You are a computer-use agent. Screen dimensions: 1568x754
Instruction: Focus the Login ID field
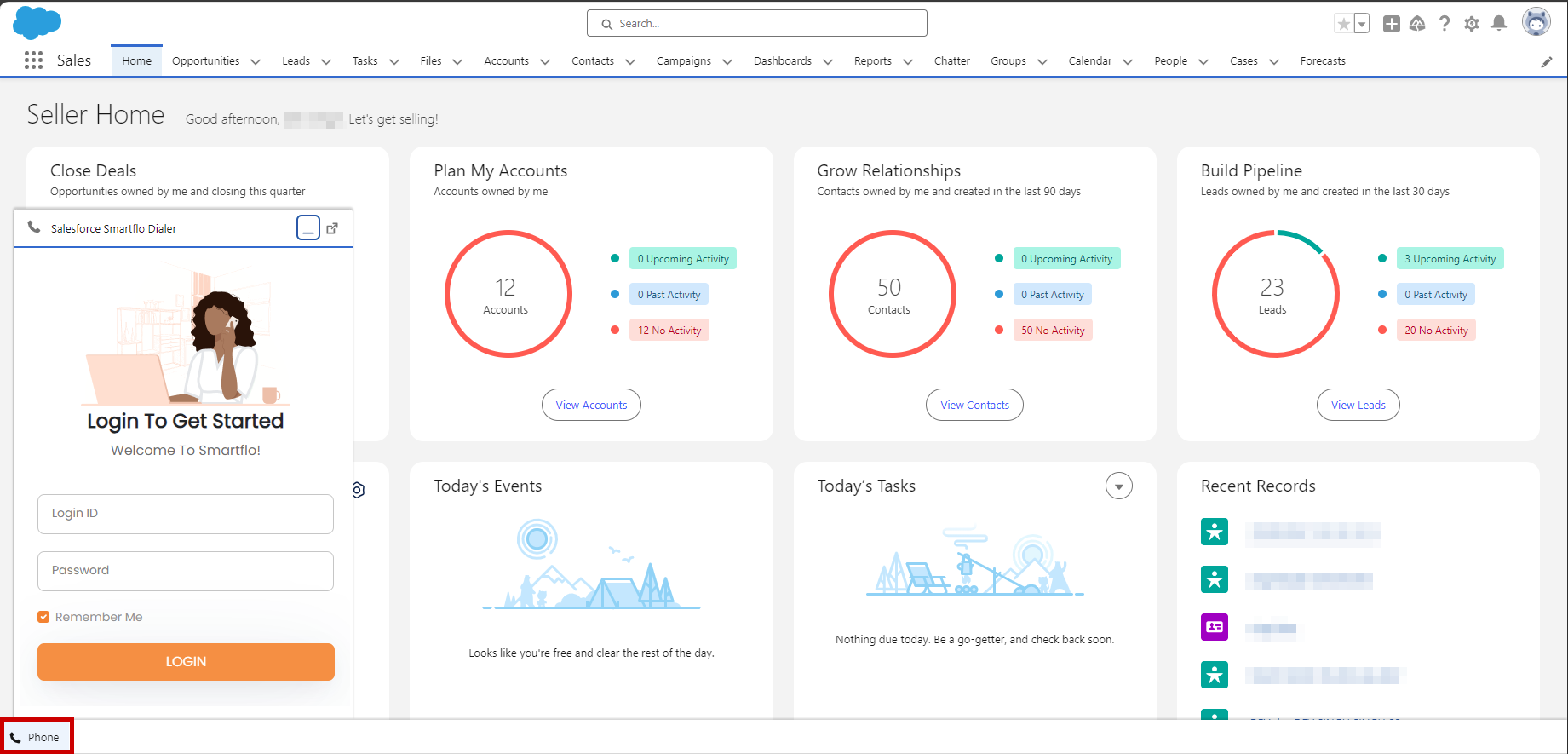tap(186, 514)
